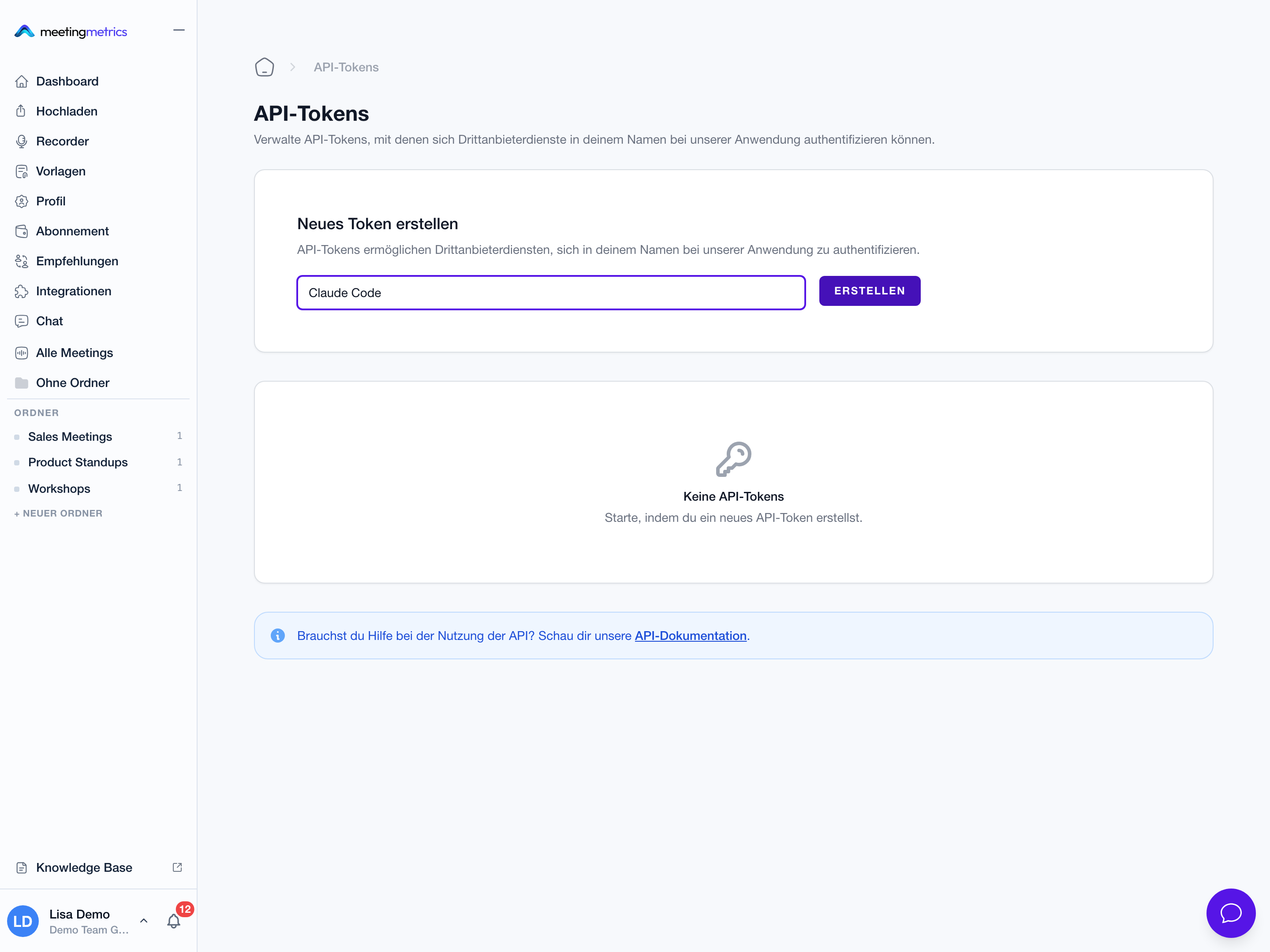Go to the Abonnement page
The image size is (1270, 952).
coord(72,231)
